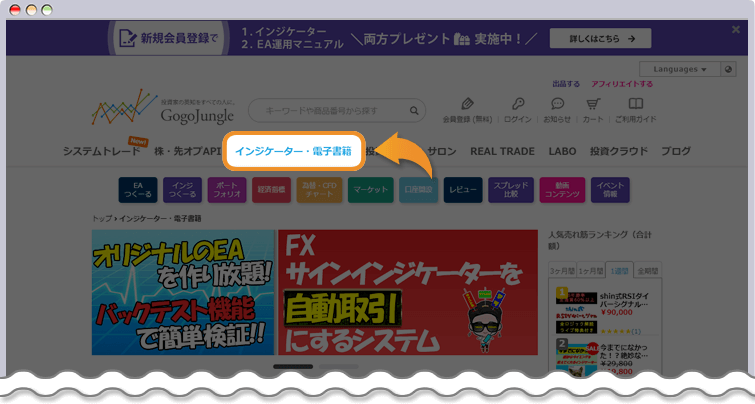The width and height of the screenshot is (755, 404).
Task: Click the red close window button
Action: (15, 10)
